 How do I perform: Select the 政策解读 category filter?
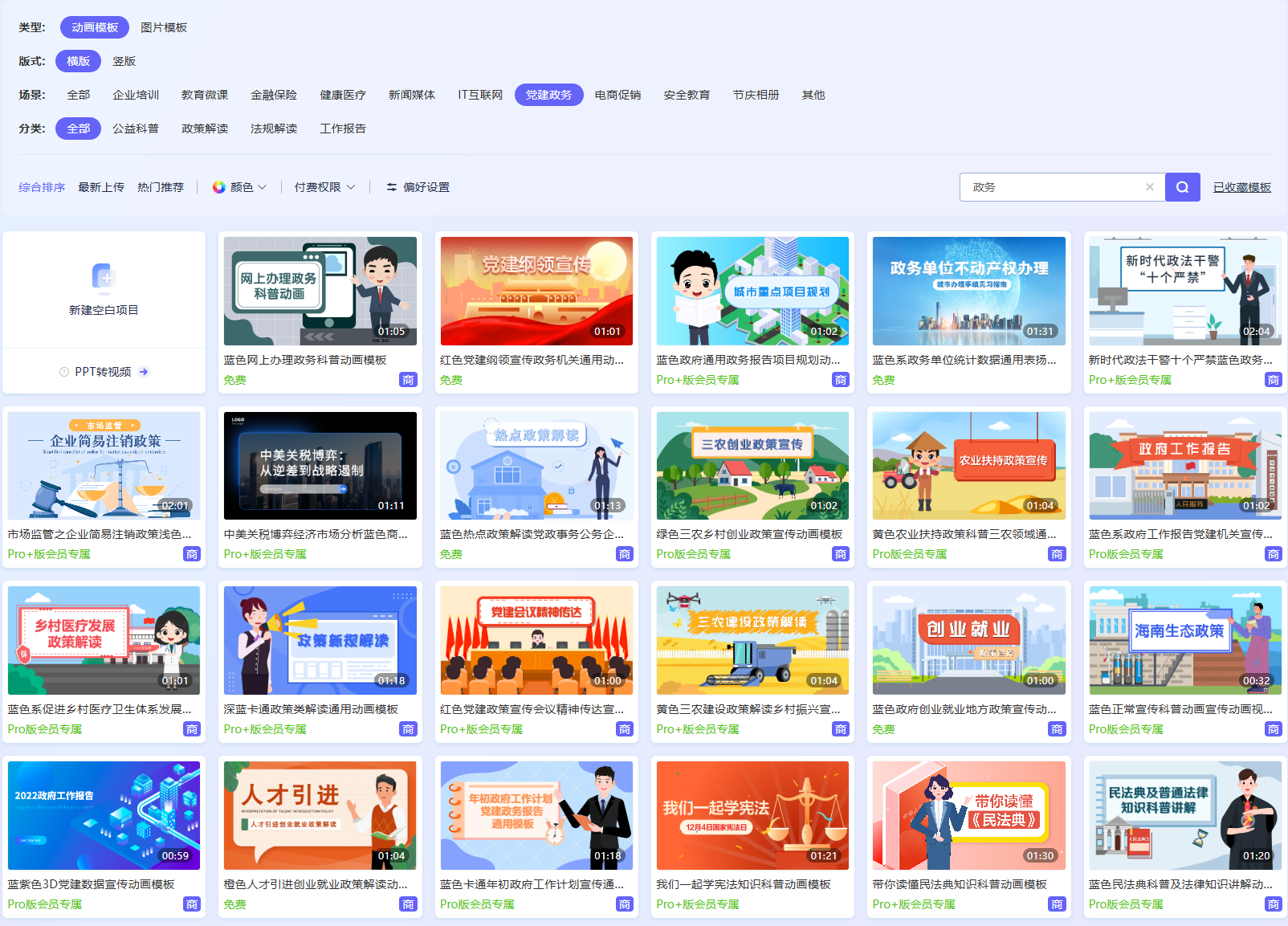click(x=205, y=128)
